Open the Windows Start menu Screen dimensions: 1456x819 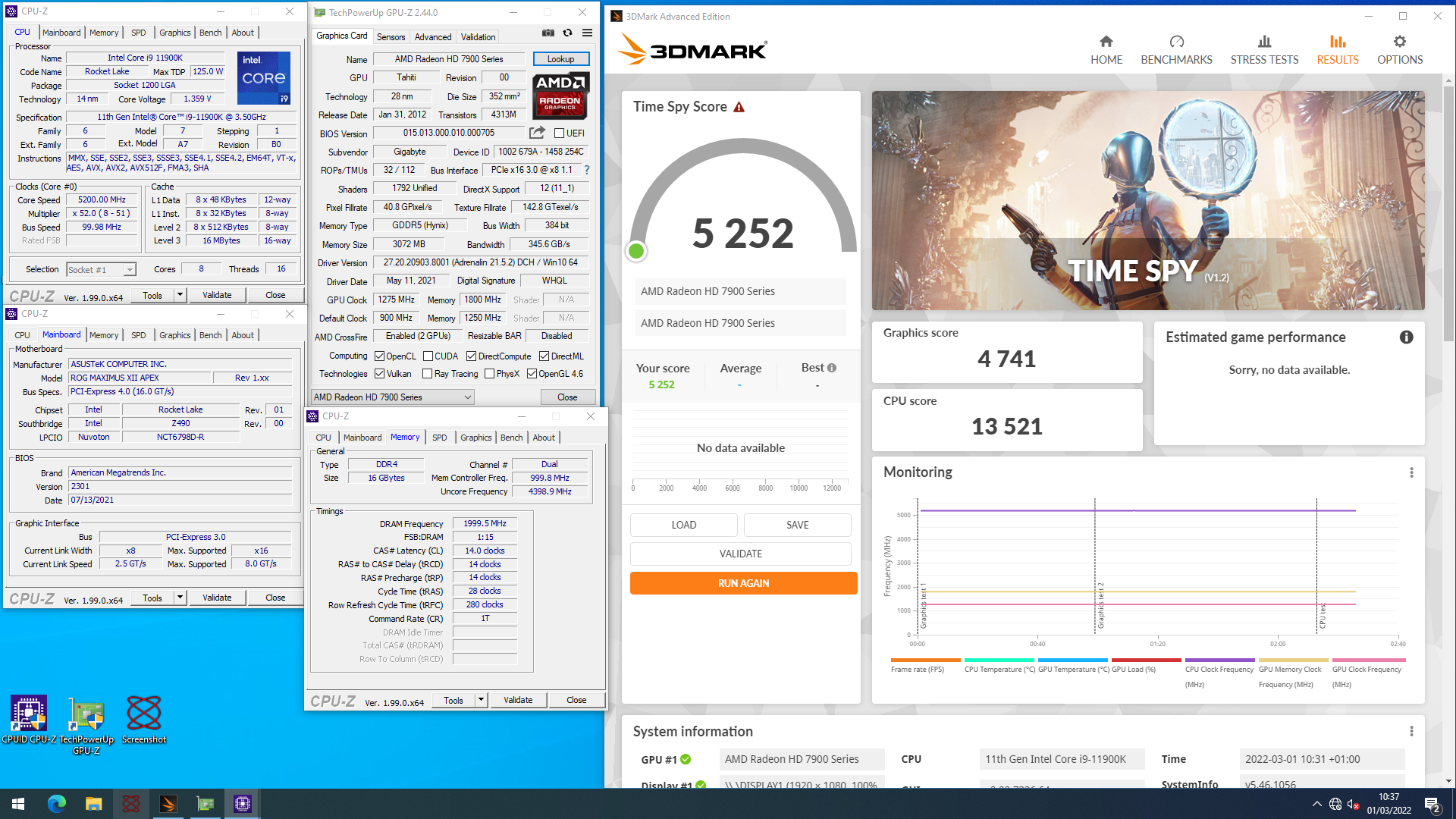click(x=18, y=804)
